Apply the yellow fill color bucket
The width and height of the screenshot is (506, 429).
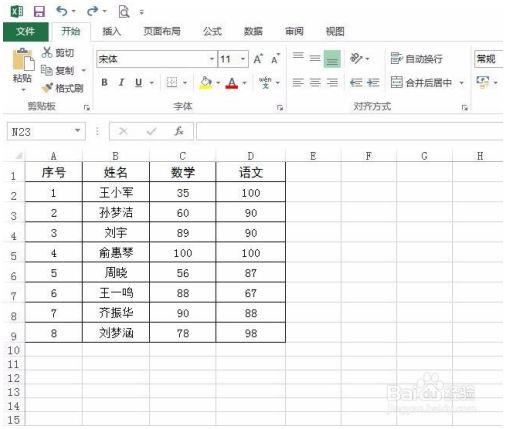(206, 82)
